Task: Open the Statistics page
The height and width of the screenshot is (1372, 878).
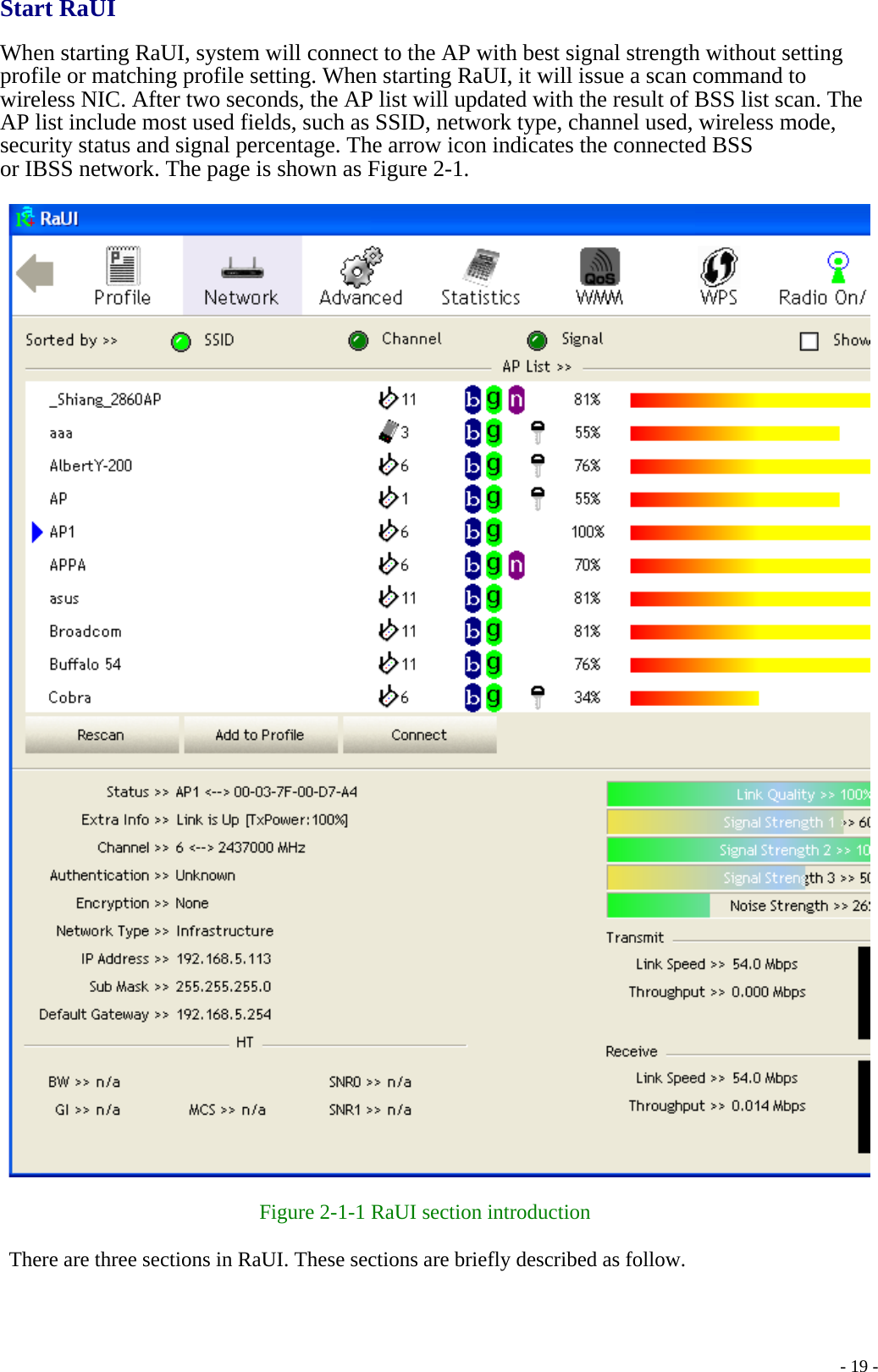Action: pos(480,276)
